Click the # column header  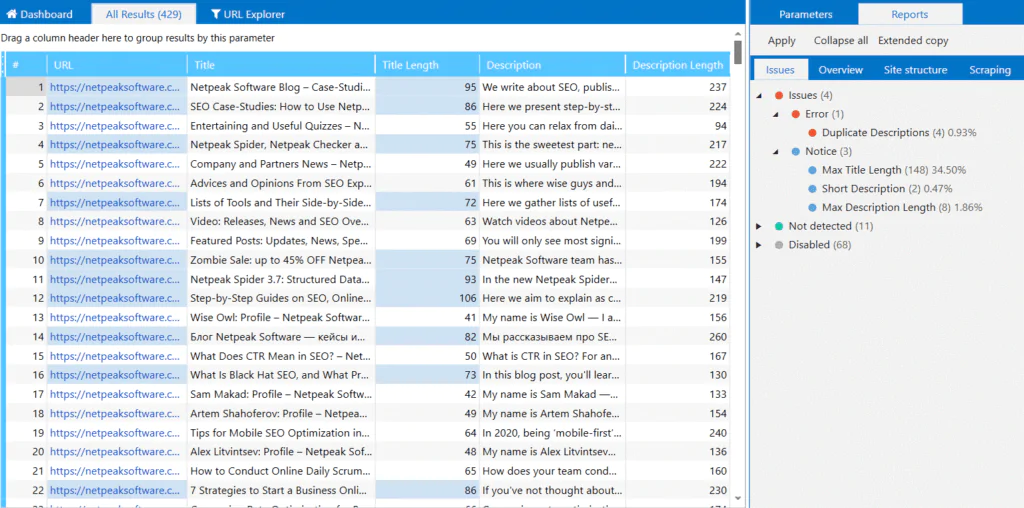26,65
